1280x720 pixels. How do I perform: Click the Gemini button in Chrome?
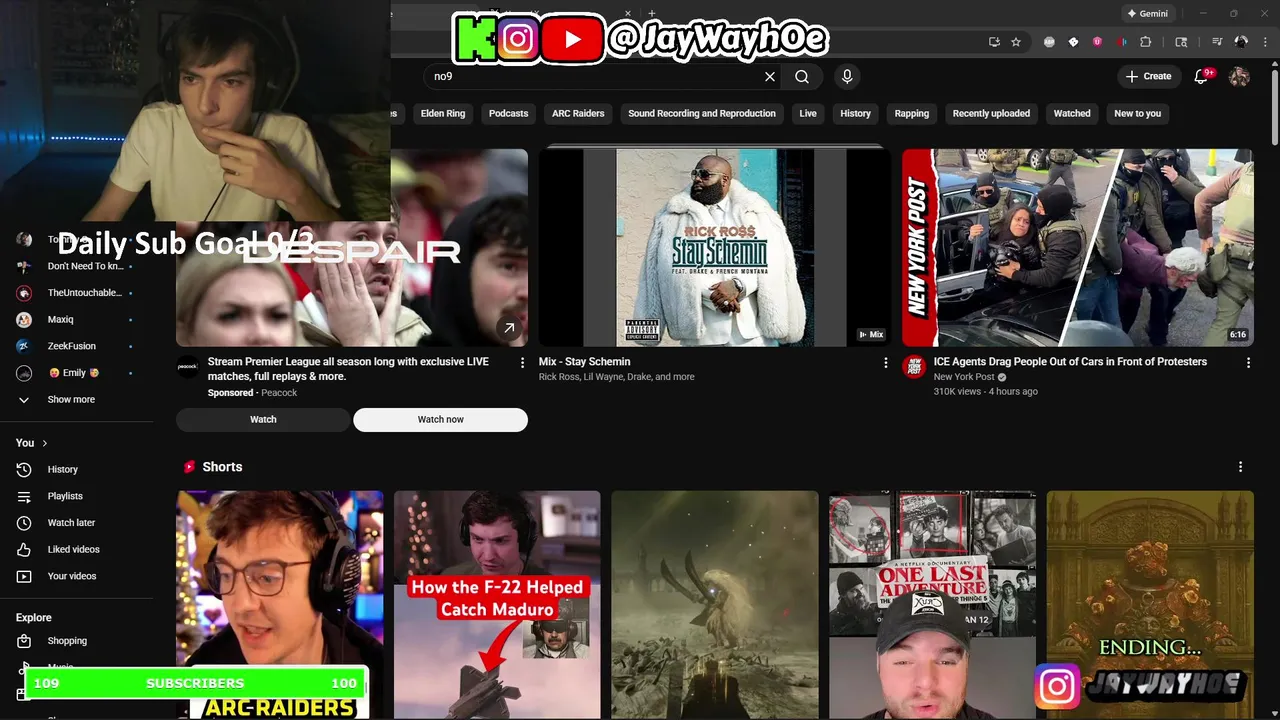click(1147, 14)
